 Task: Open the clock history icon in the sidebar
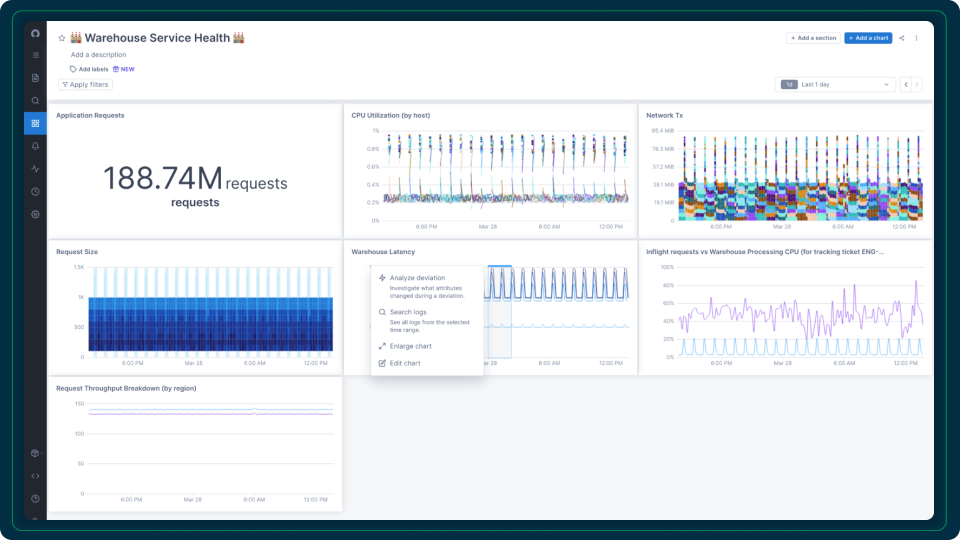click(x=36, y=192)
